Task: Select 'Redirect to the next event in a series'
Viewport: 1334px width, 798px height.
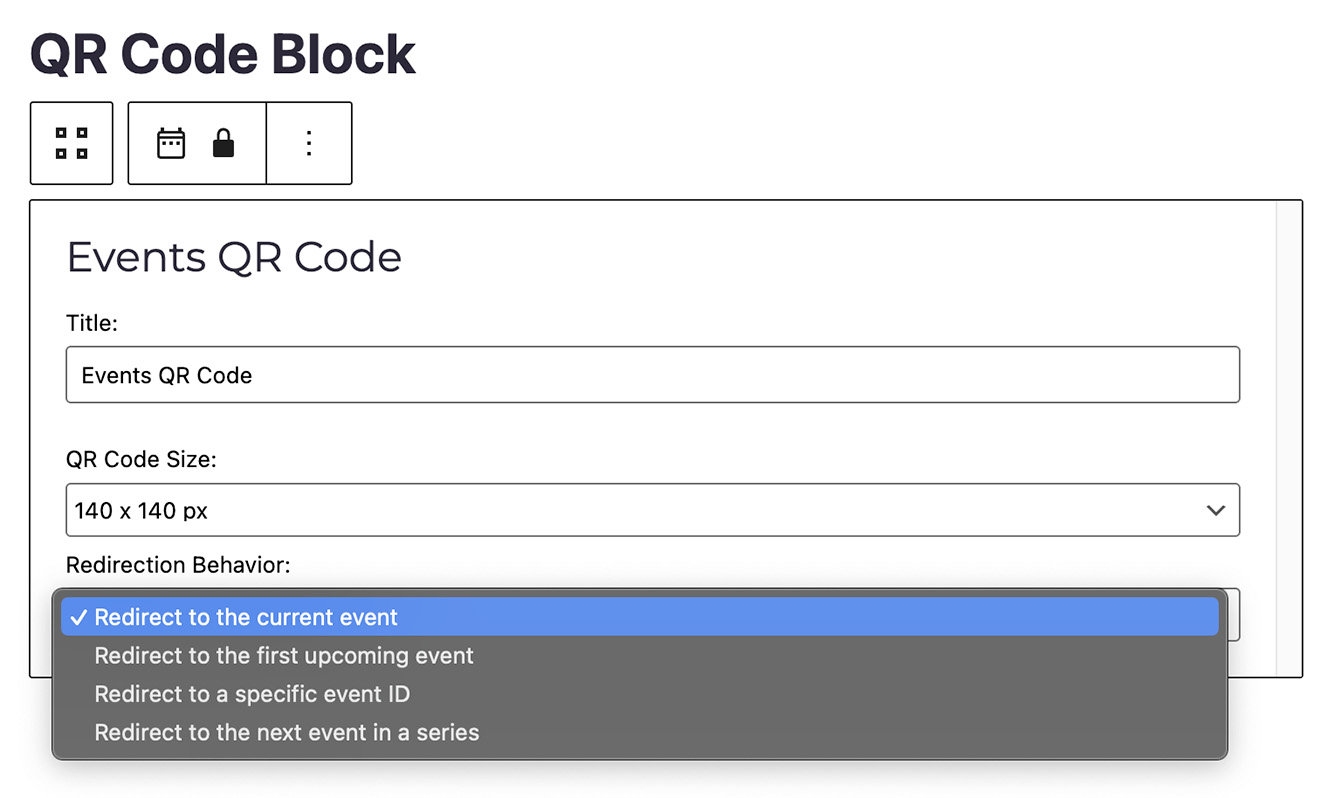Action: tap(287, 733)
